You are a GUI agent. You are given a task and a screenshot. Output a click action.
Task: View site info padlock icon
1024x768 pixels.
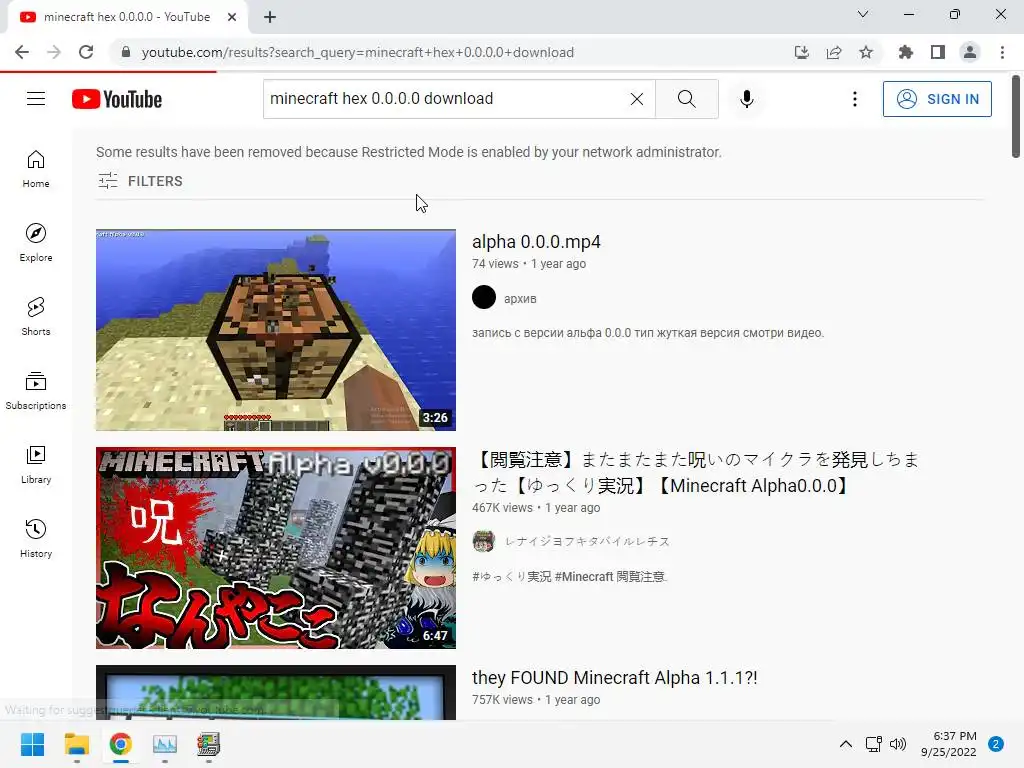tap(126, 52)
